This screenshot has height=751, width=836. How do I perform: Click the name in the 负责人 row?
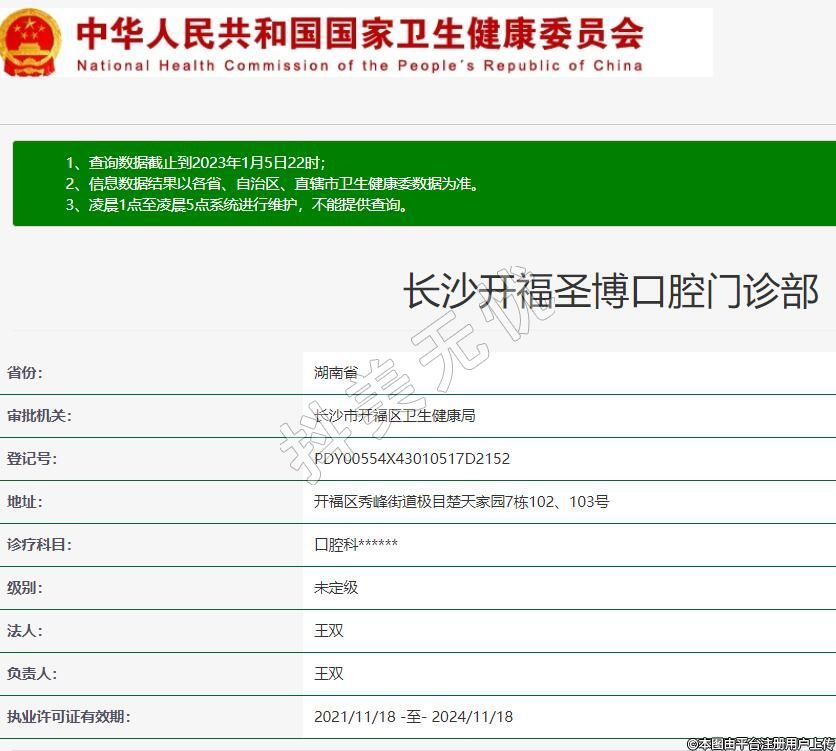329,674
